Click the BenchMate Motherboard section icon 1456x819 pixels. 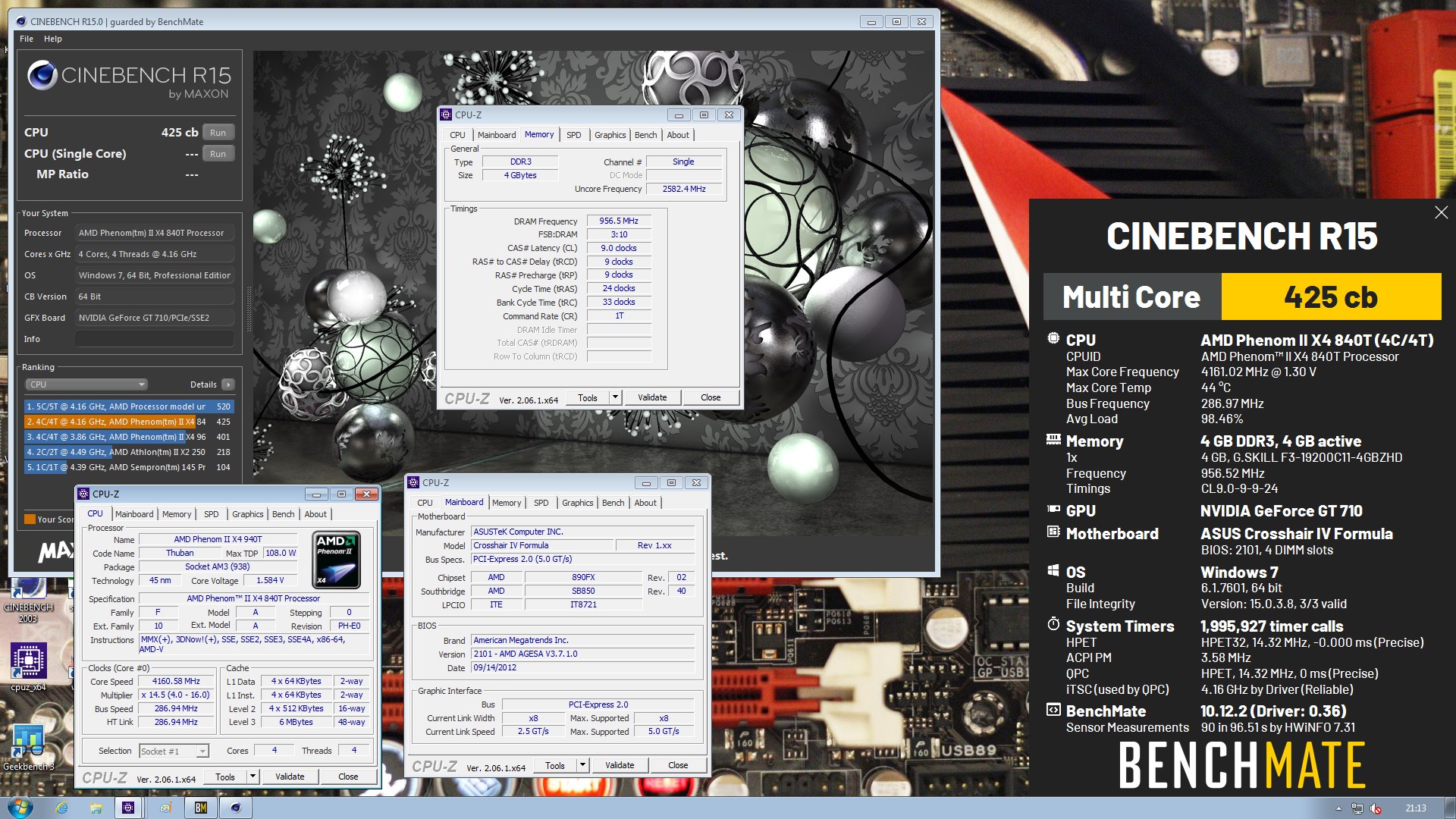(1053, 532)
